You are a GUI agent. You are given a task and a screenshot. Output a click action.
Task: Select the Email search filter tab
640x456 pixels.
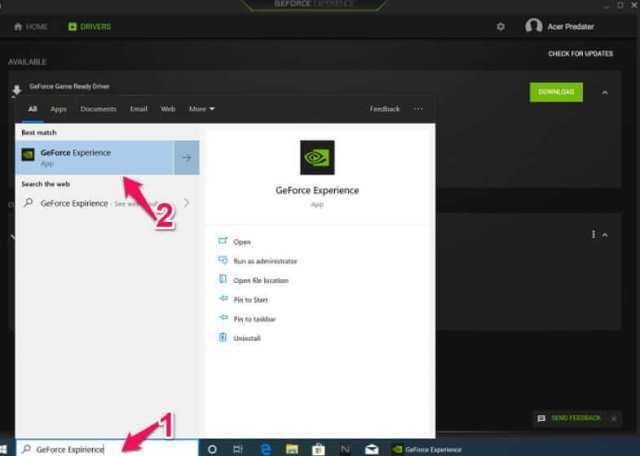click(x=138, y=109)
